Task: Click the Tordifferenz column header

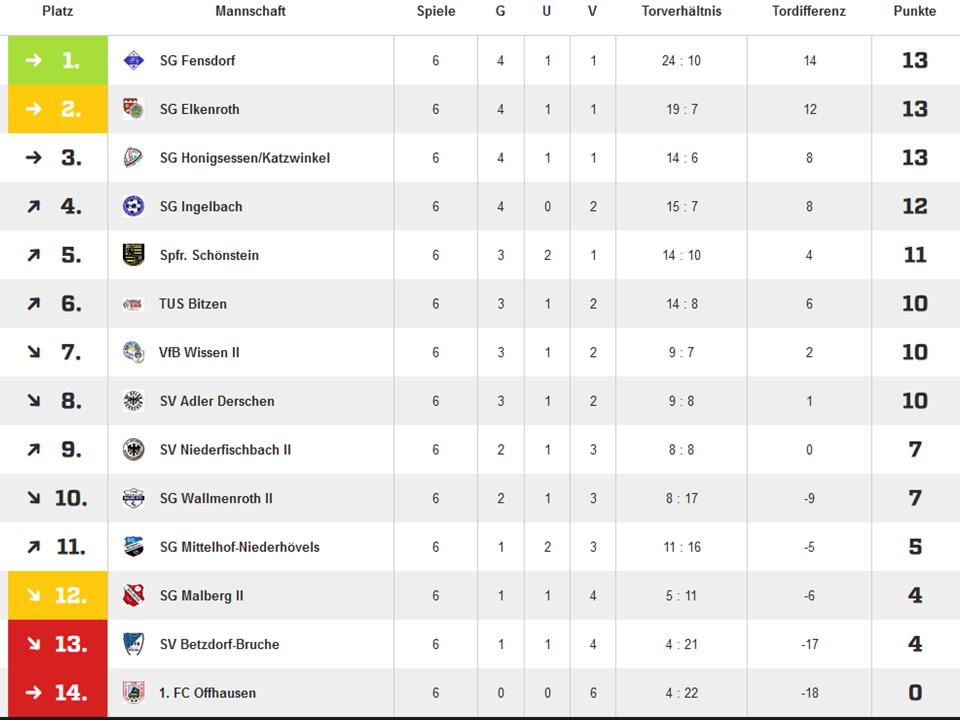Action: pos(809,11)
